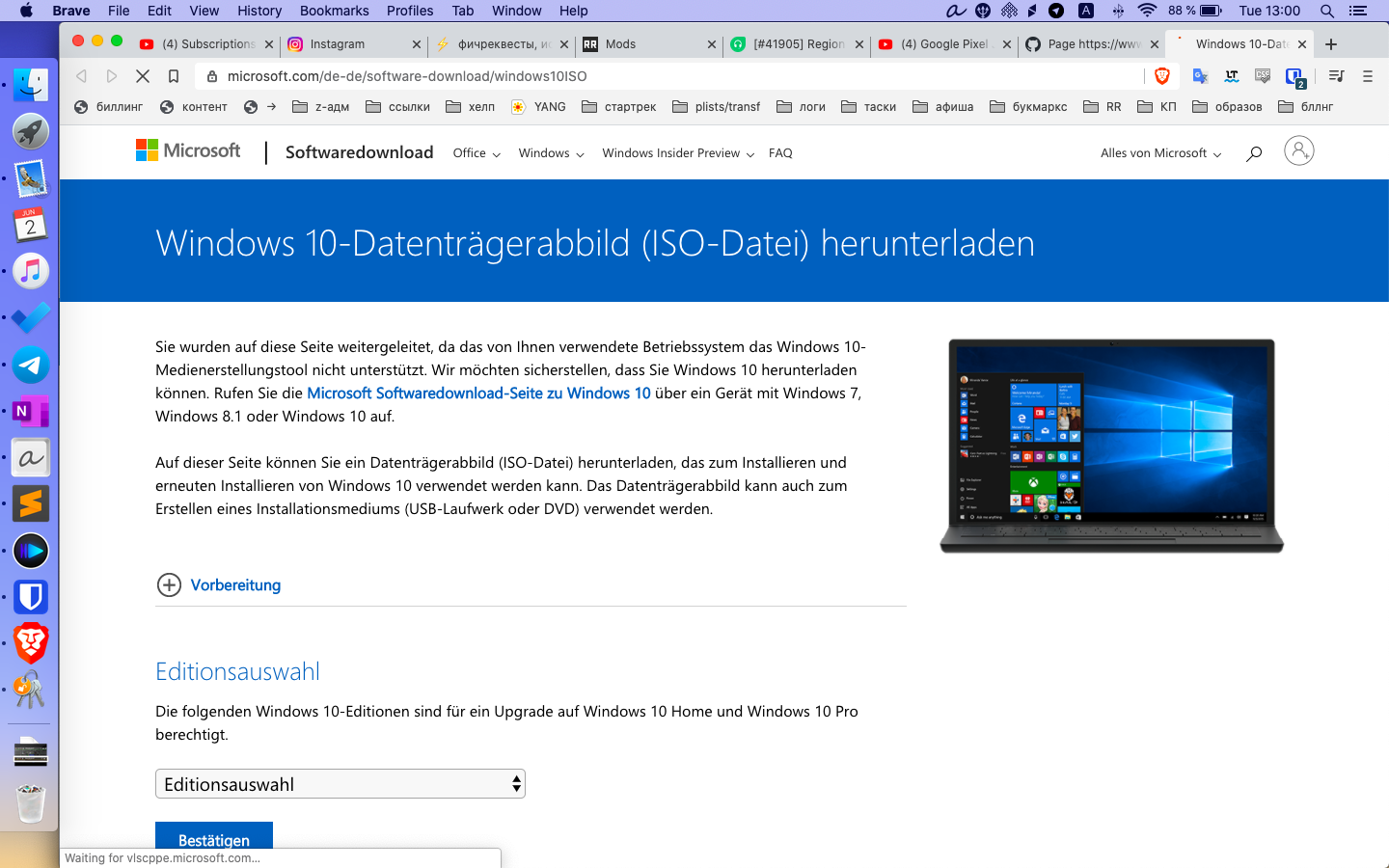This screenshot has height=868, width=1389.
Task: Click the battery status in menu bar
Action: point(1195,11)
